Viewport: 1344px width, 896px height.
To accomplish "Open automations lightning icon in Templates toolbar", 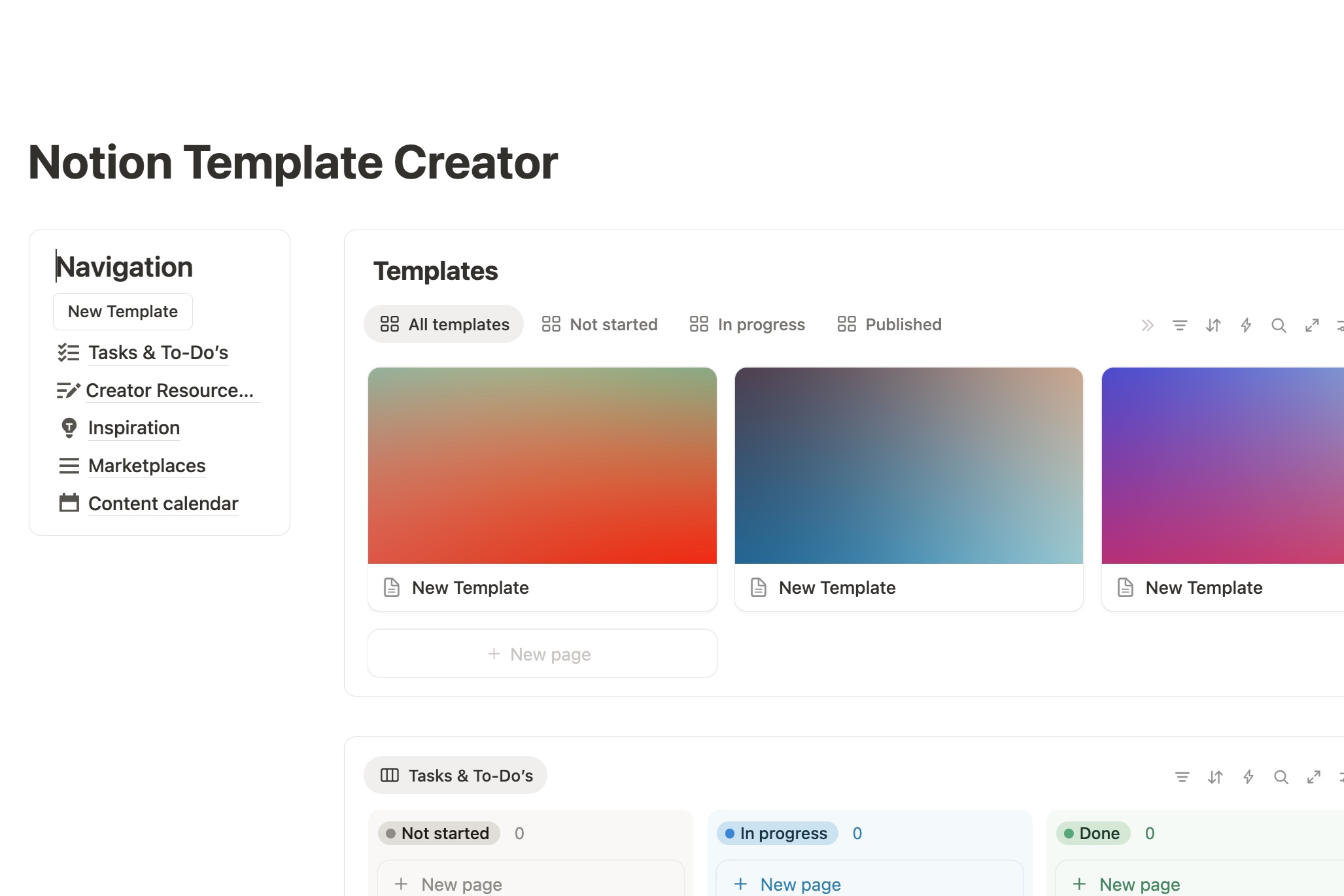I will tap(1246, 325).
